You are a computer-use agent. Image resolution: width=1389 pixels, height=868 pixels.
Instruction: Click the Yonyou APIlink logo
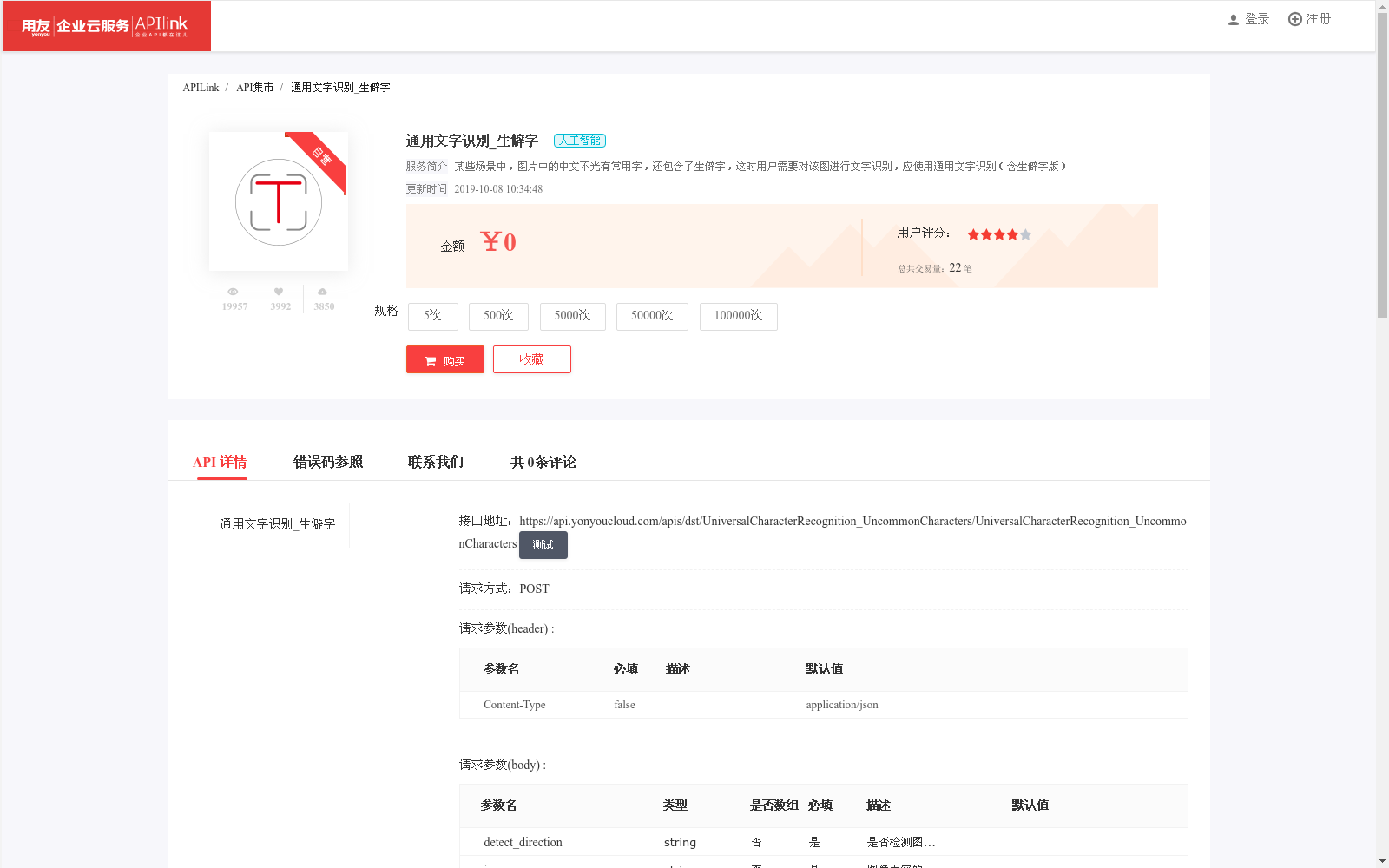pos(106,26)
